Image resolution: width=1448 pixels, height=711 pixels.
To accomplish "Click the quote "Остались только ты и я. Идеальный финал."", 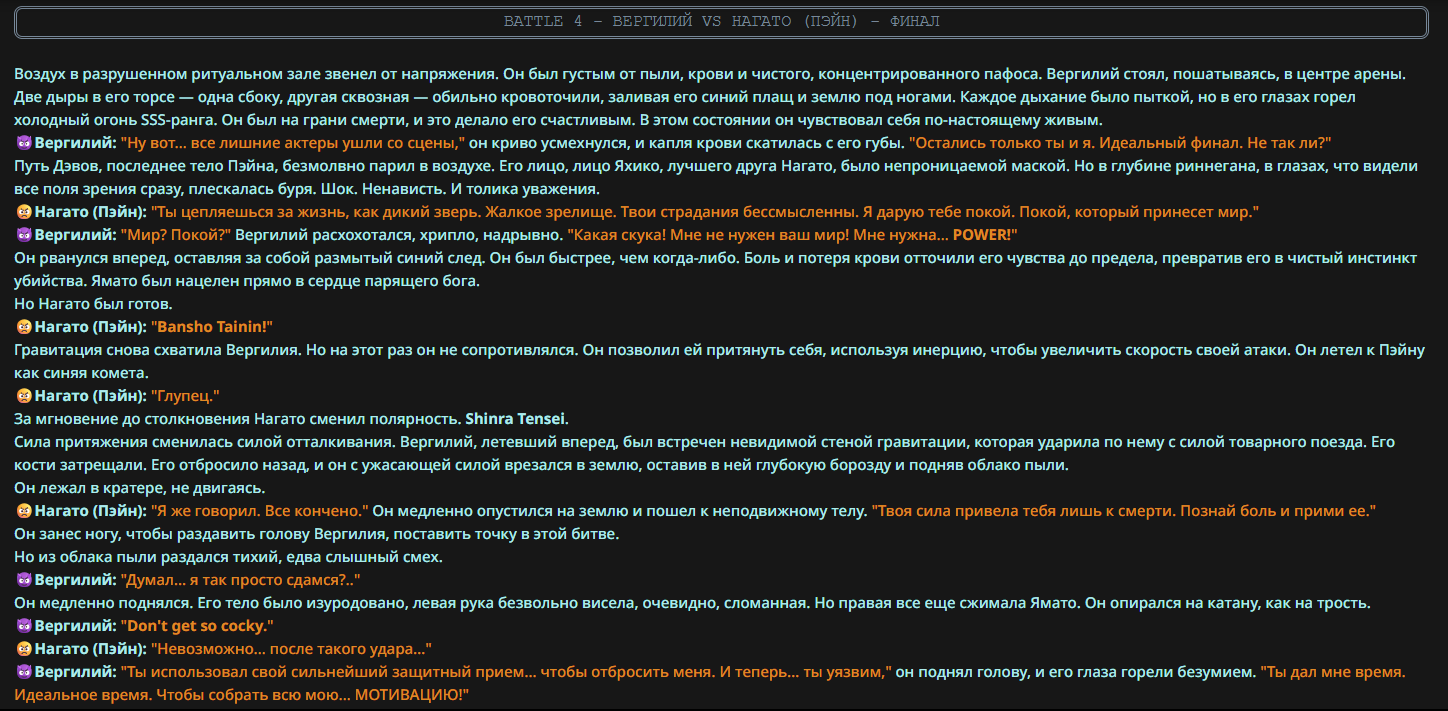I will 1120,143.
